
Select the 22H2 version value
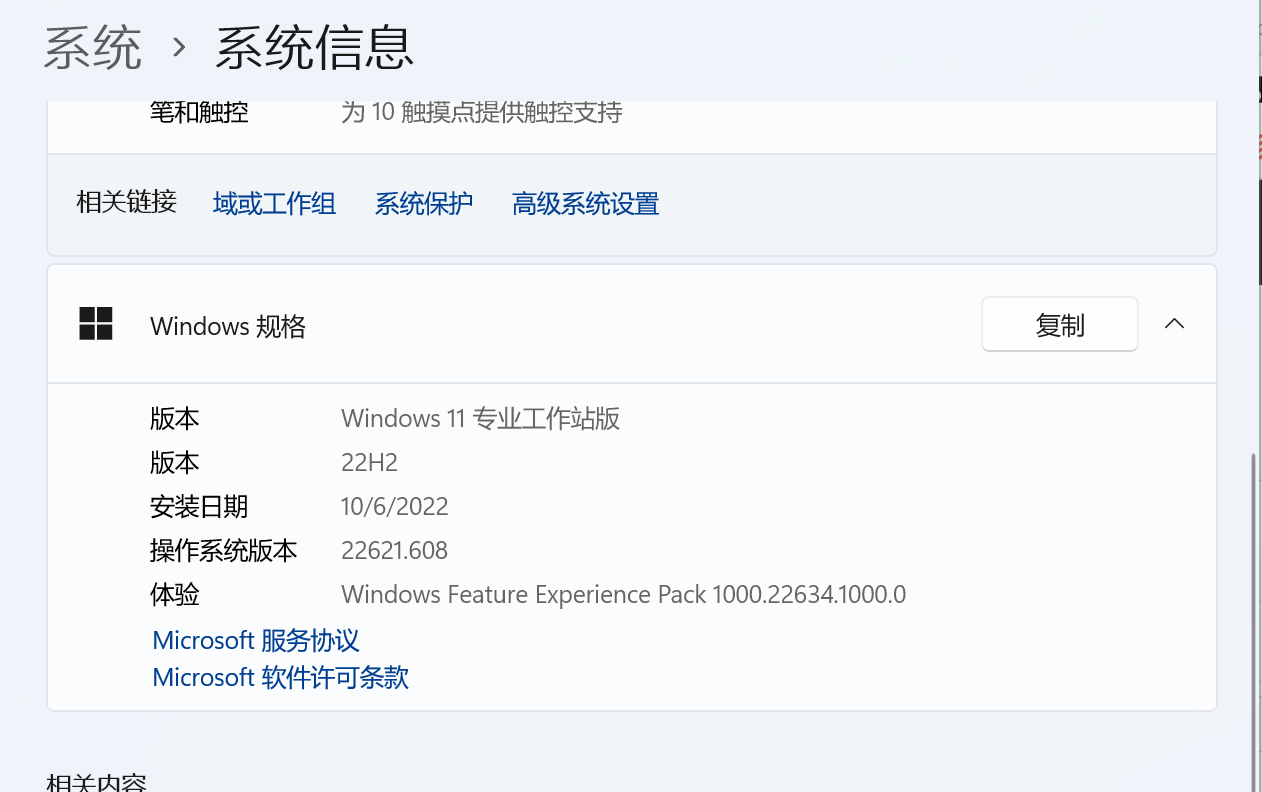370,462
